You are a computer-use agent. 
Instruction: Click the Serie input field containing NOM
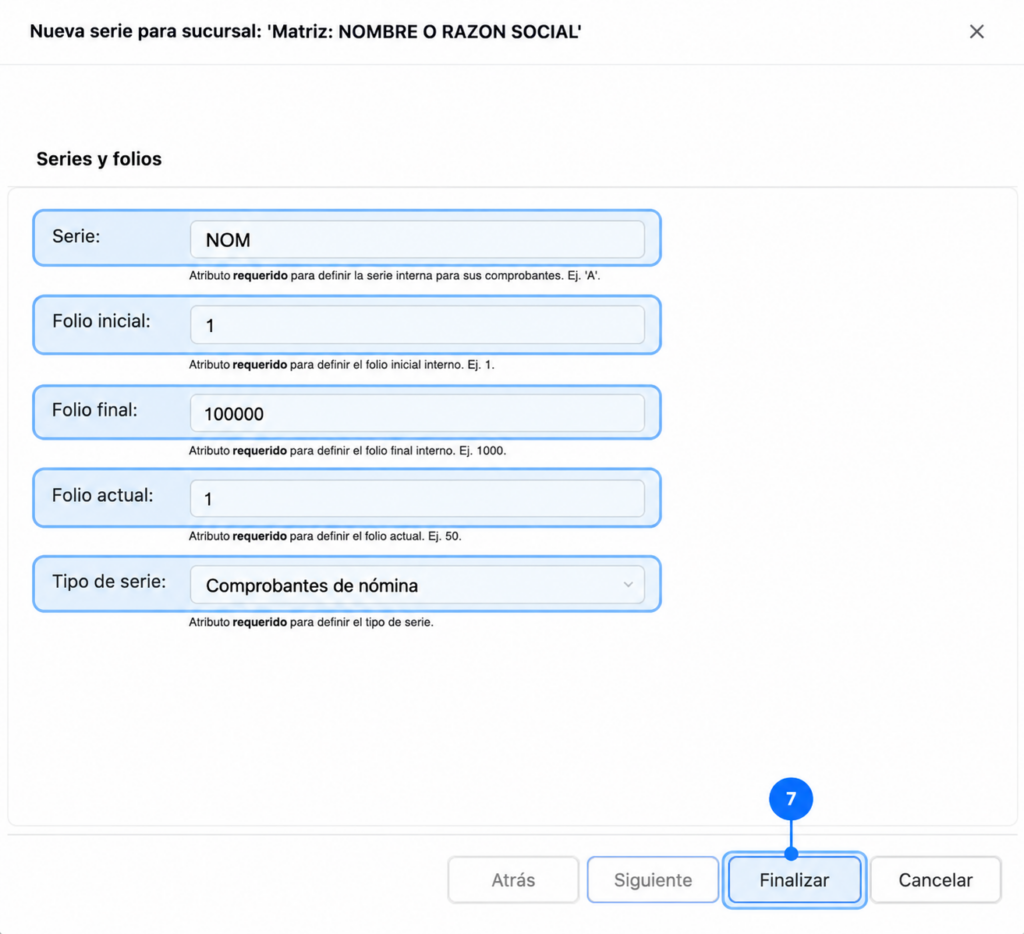pos(417,239)
